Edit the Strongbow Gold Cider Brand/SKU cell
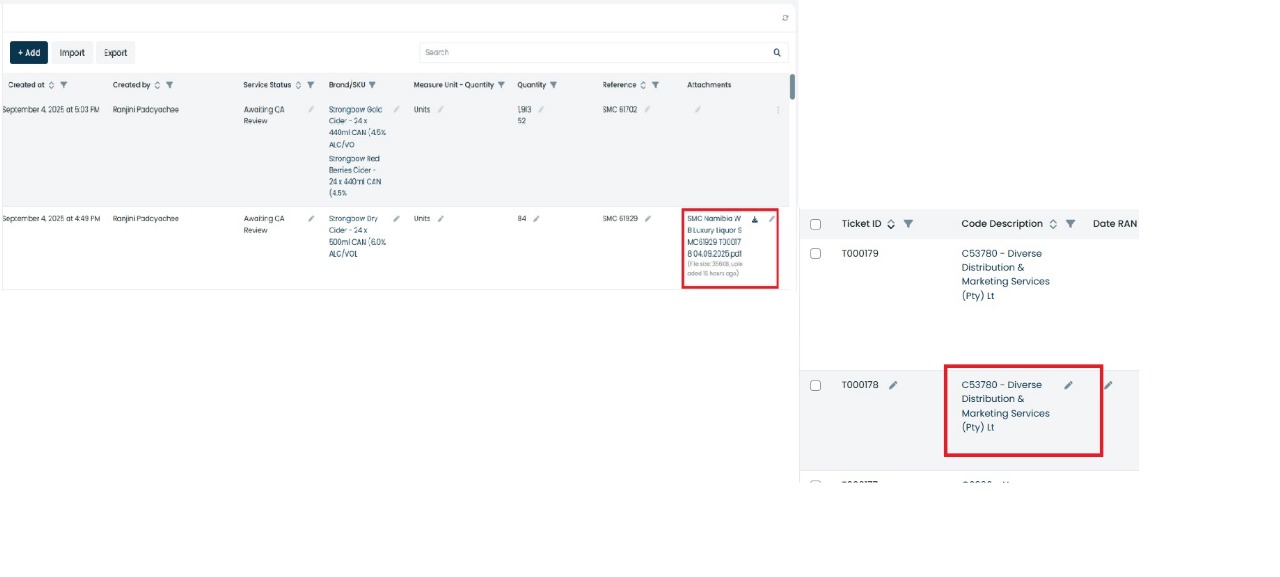The width and height of the screenshot is (1280, 577). point(397,109)
